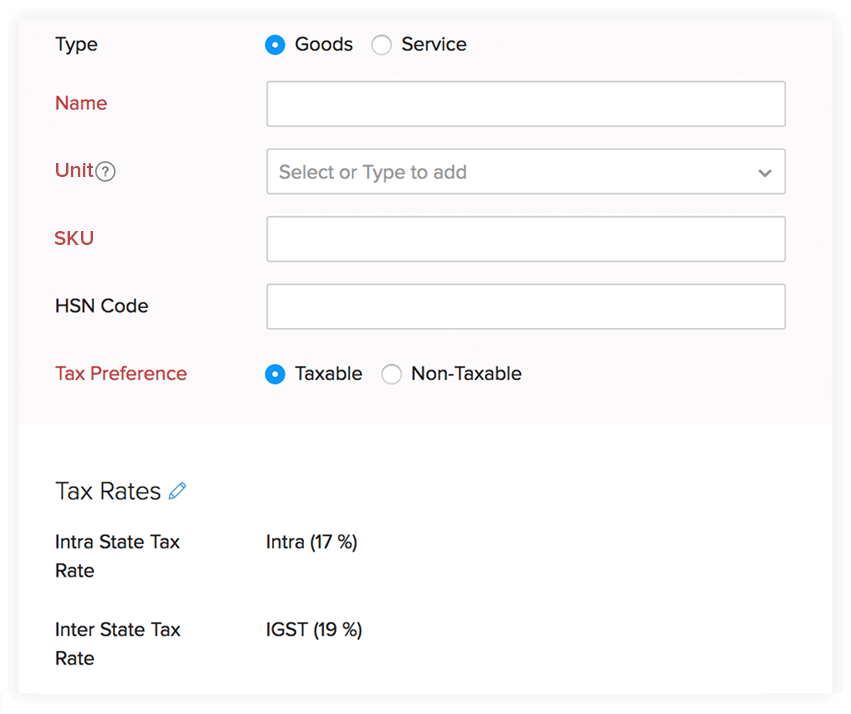The width and height of the screenshot is (851, 714).
Task: Click the Name field label
Action: tap(81, 103)
